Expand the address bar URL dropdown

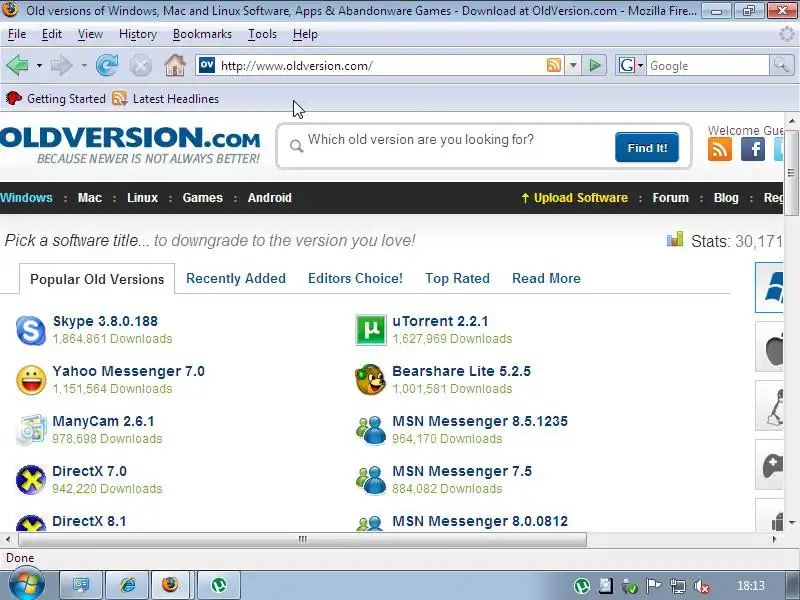(x=573, y=65)
